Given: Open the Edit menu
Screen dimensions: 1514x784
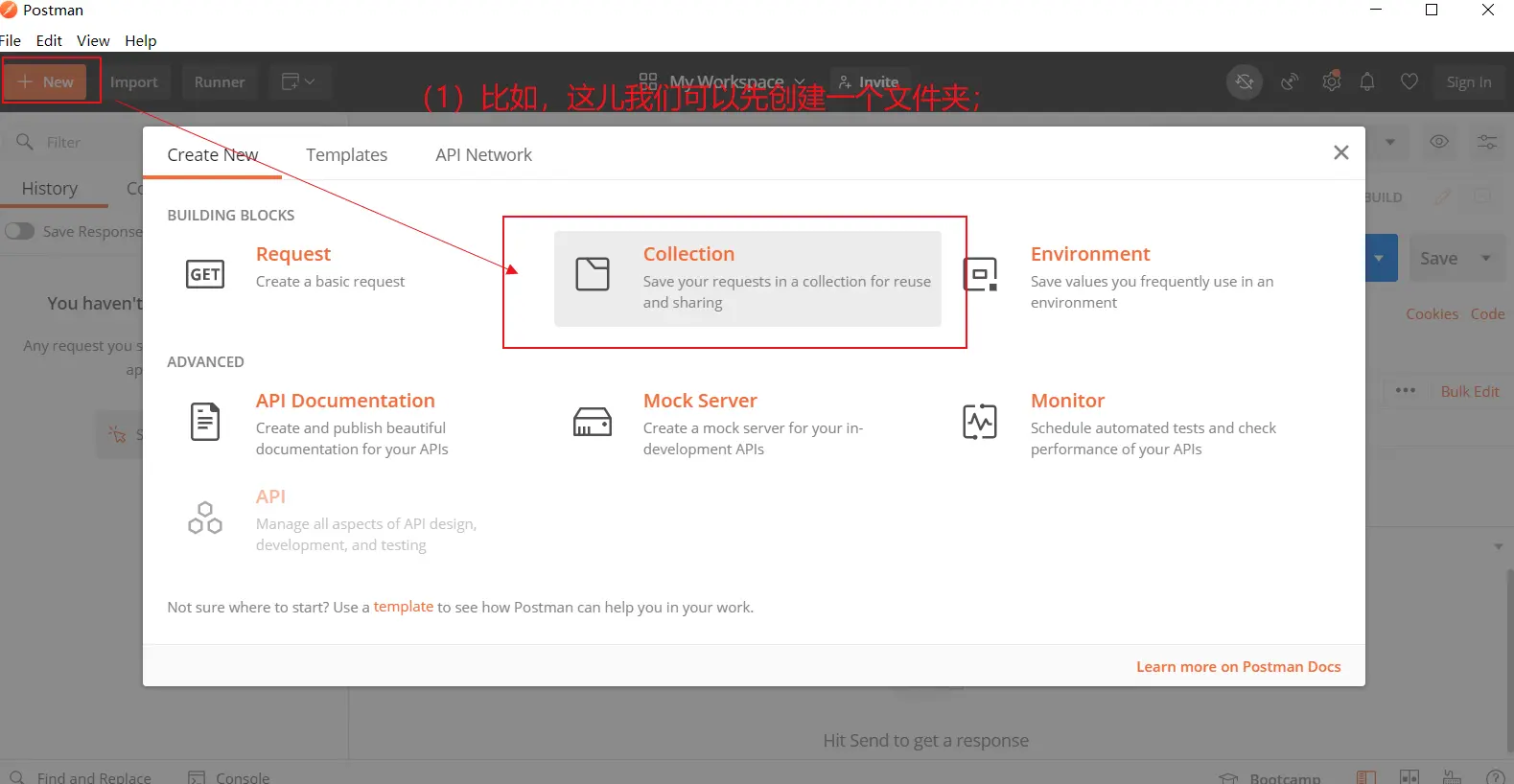Looking at the screenshot, I should click(x=49, y=40).
